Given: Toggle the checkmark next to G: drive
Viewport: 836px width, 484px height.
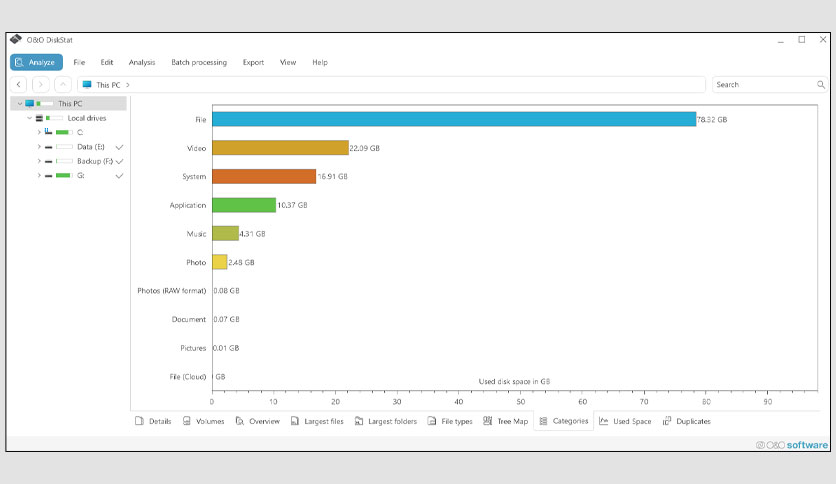Looking at the screenshot, I should [x=119, y=175].
